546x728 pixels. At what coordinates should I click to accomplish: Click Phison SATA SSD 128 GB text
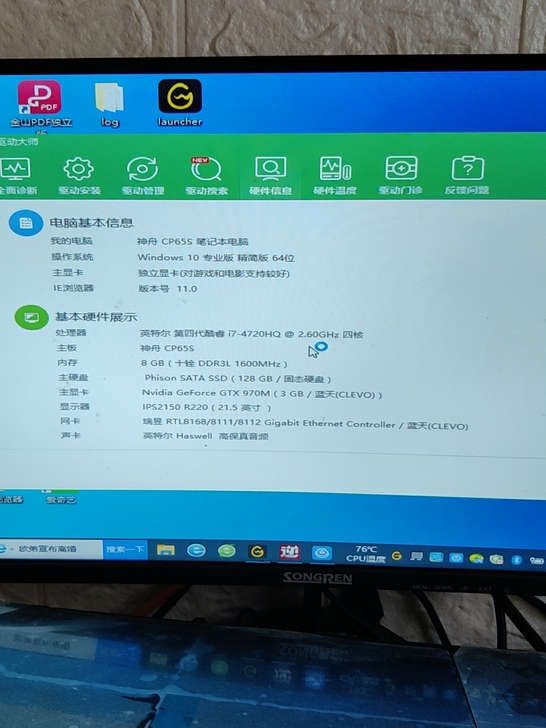238,379
